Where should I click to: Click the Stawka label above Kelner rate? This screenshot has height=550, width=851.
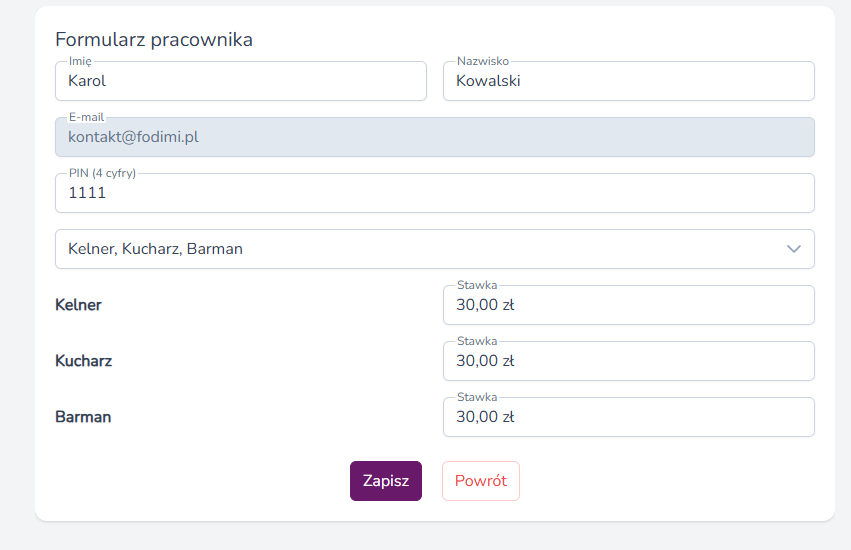[477, 285]
